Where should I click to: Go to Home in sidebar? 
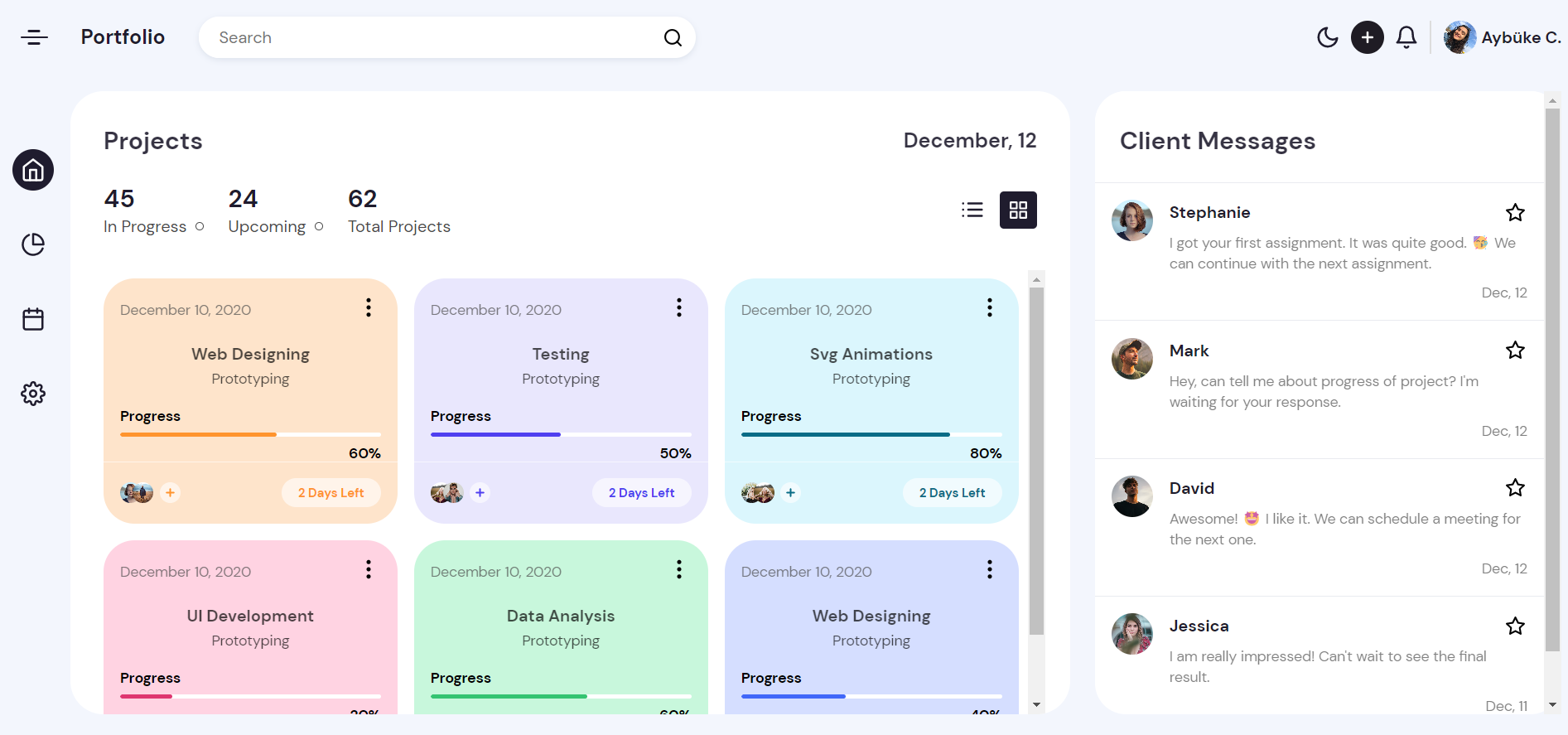(x=33, y=170)
